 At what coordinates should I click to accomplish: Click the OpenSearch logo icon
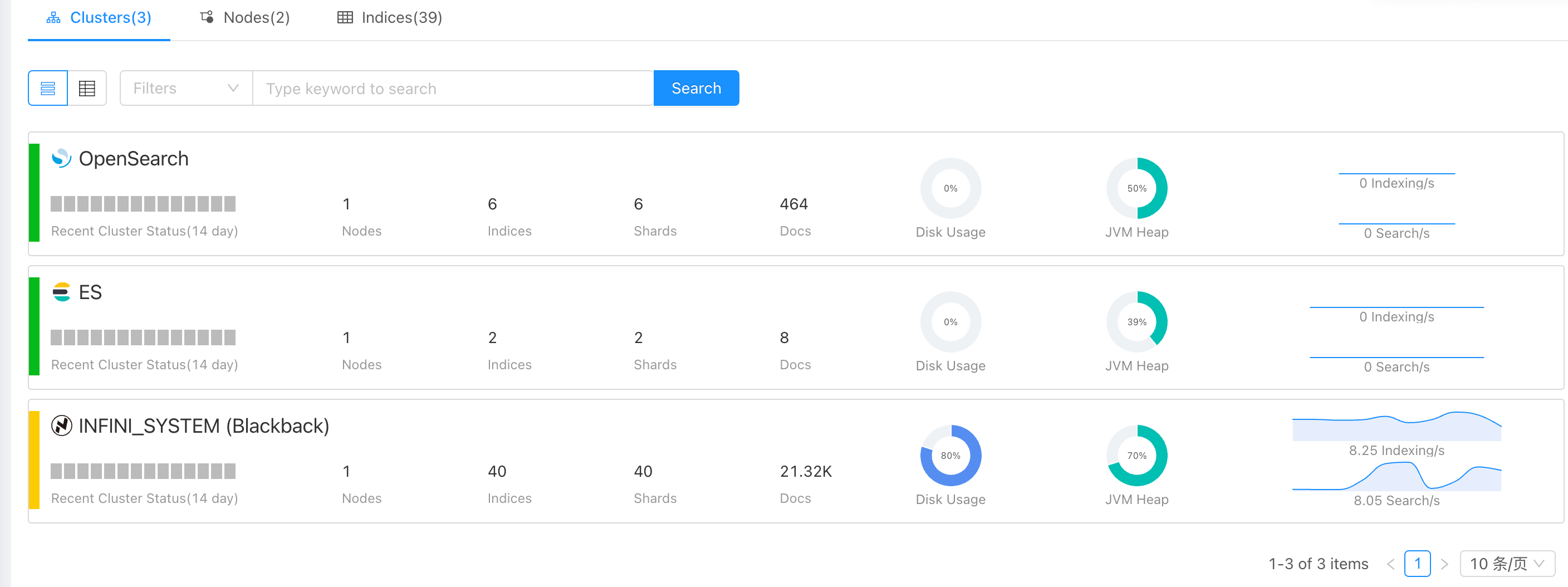61,158
